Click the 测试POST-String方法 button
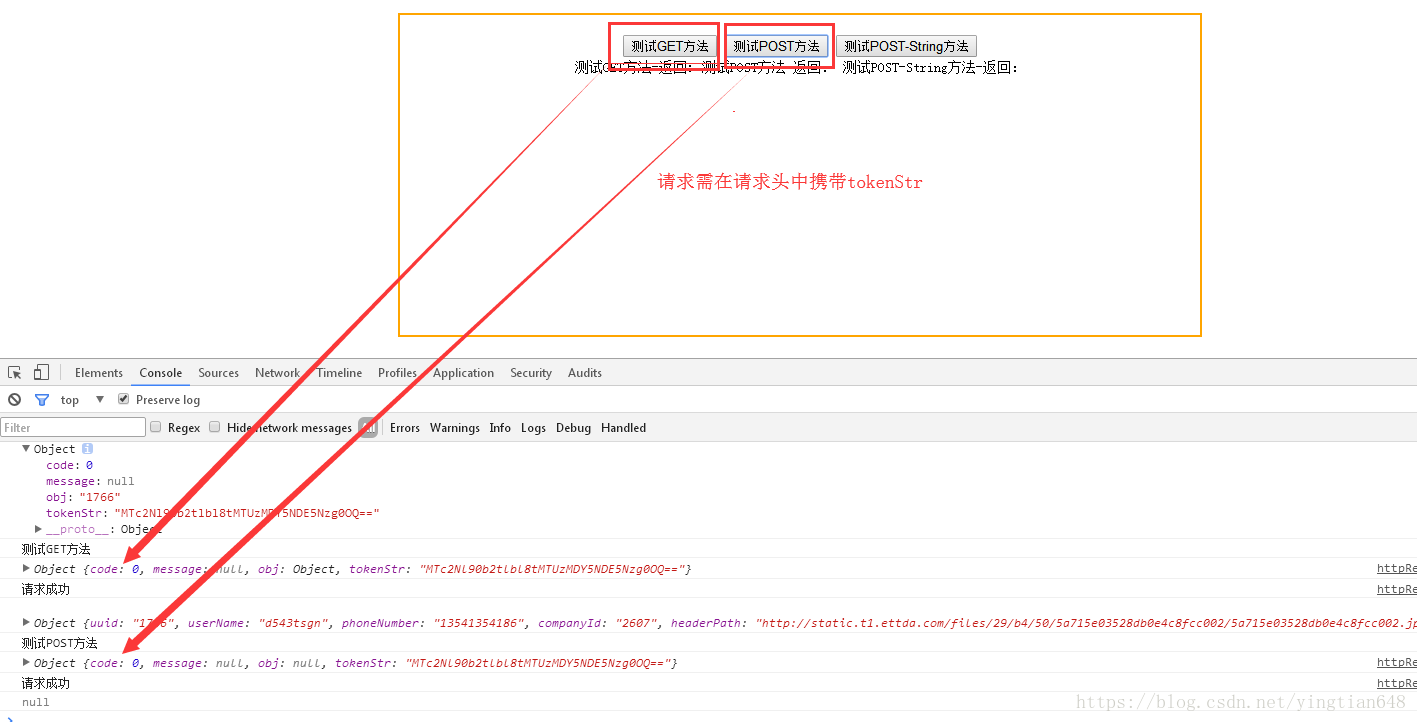Screen dimensions: 1417x722 tap(906, 46)
